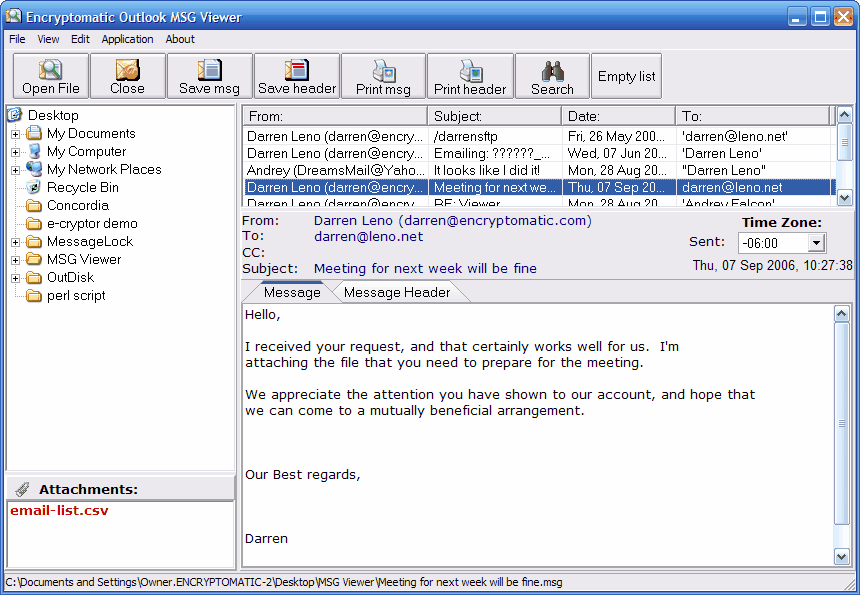Open the Time Zone dropdown
Screen dimensions: 860x595
point(816,243)
